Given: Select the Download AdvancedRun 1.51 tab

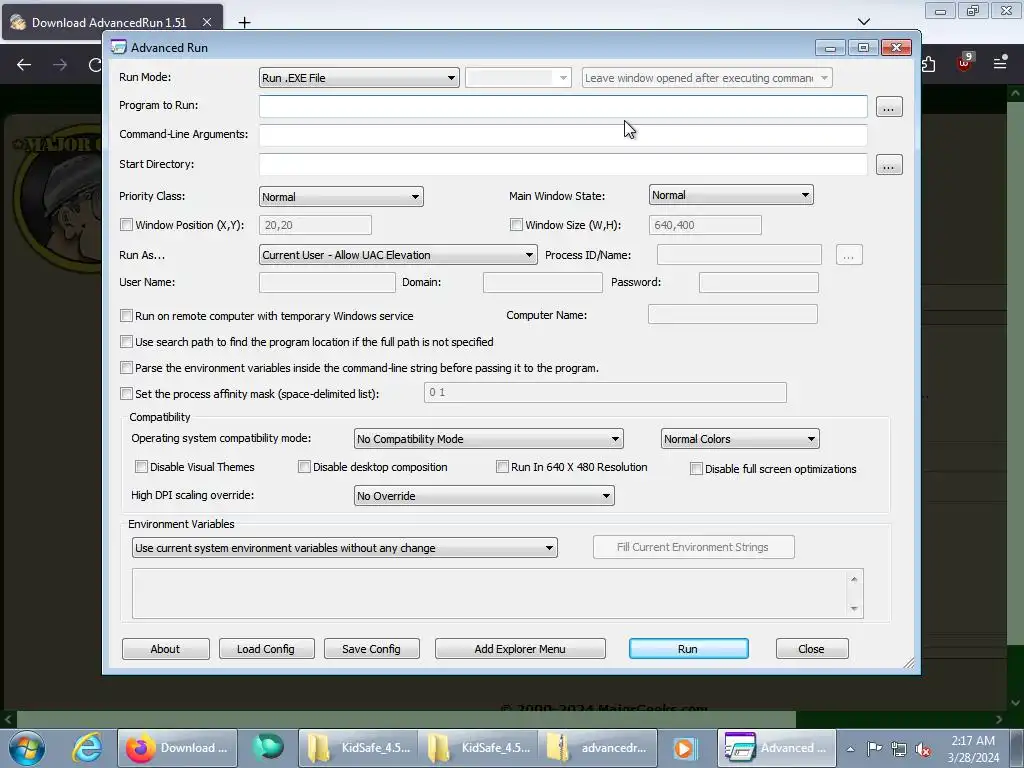Looking at the screenshot, I should 112,22.
